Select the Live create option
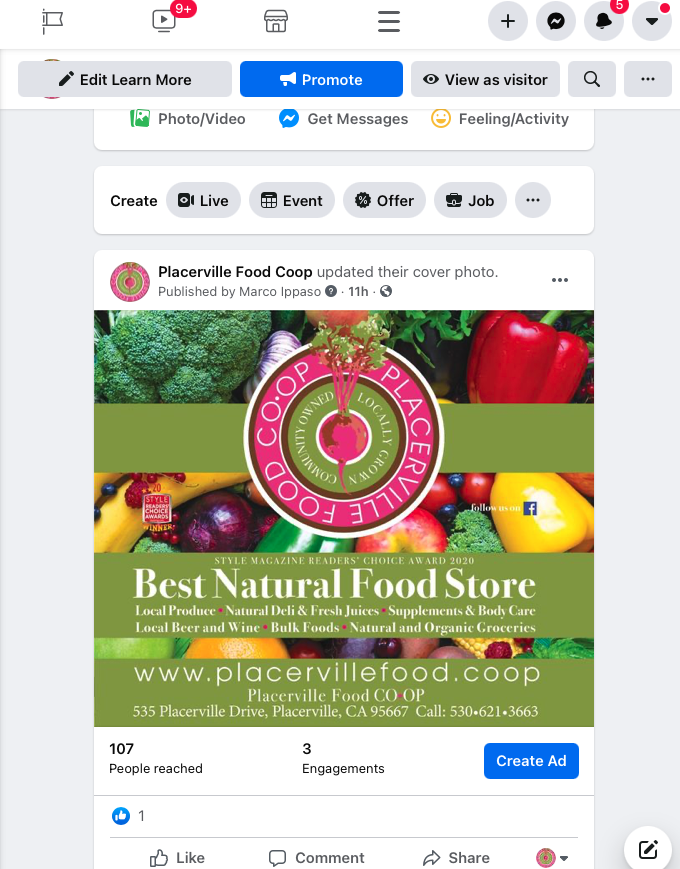 click(x=203, y=200)
